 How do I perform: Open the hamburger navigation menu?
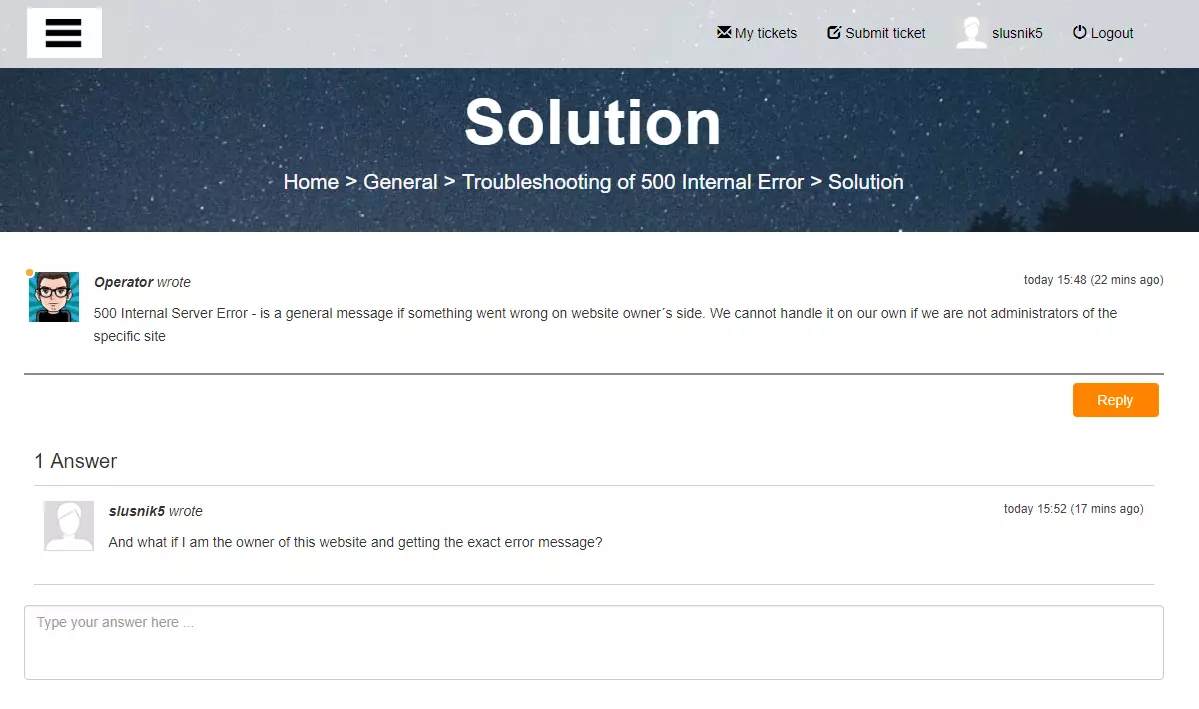pyautogui.click(x=63, y=32)
